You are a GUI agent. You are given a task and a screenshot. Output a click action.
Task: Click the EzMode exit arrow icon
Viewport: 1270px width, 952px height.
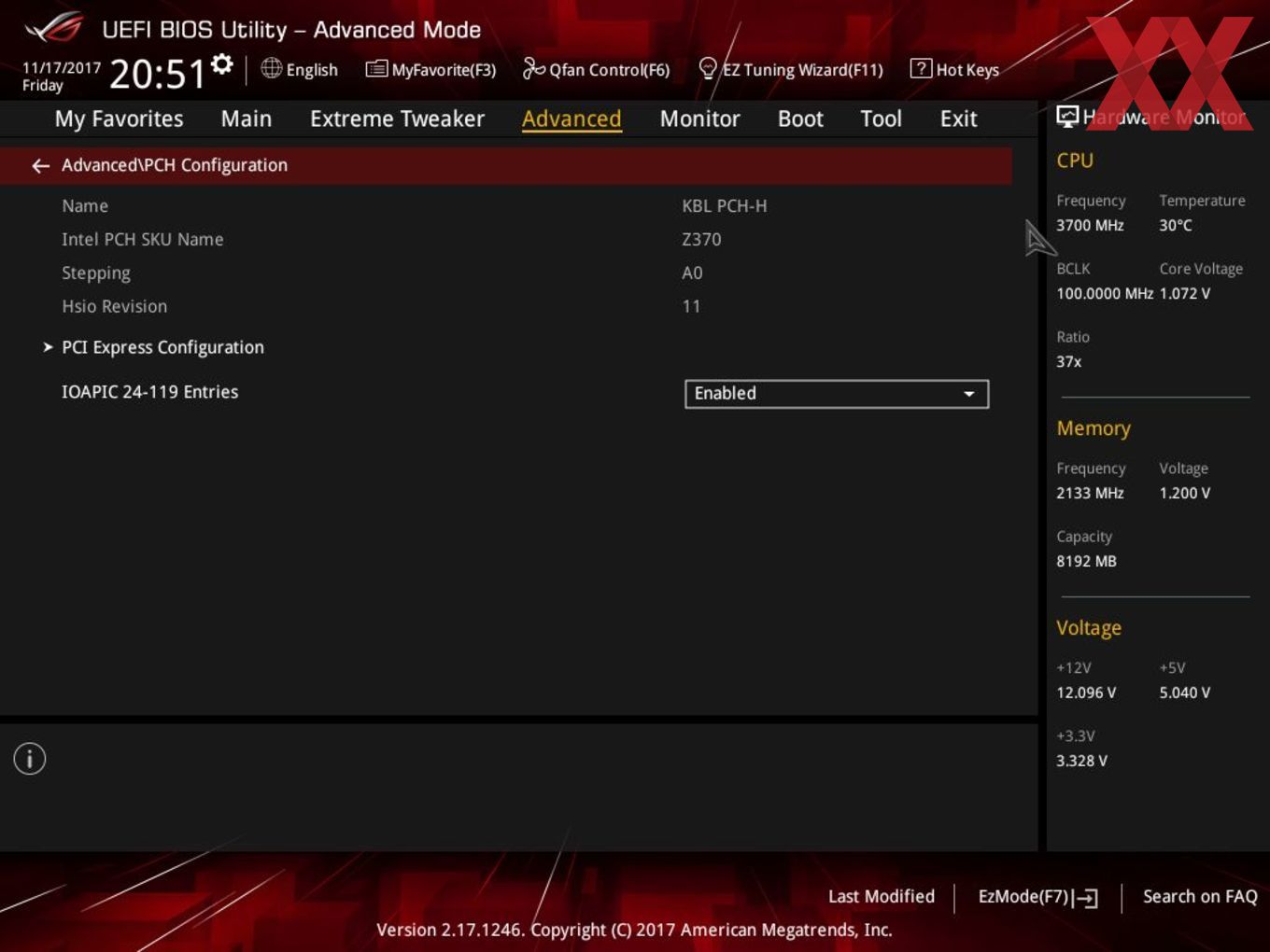pos(1085,898)
